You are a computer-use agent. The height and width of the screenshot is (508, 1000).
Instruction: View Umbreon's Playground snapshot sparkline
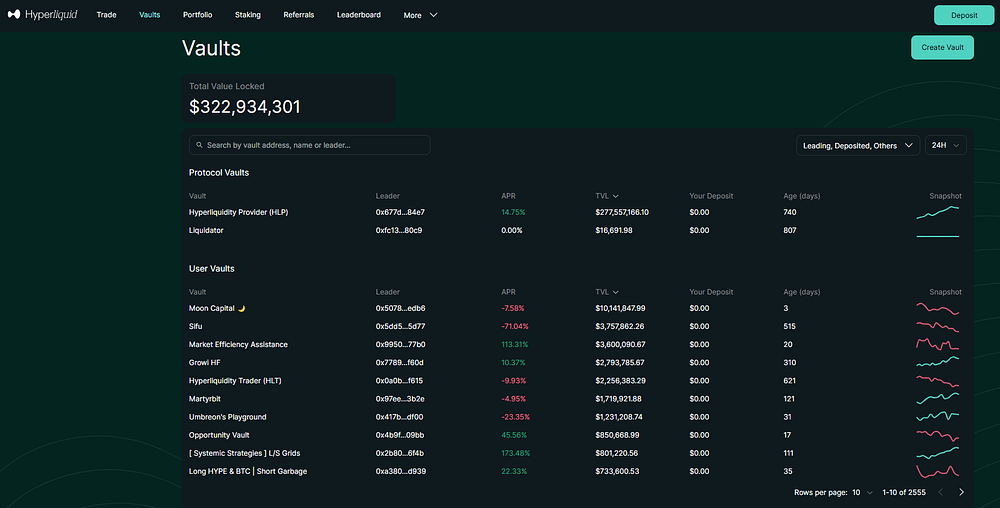coord(938,417)
